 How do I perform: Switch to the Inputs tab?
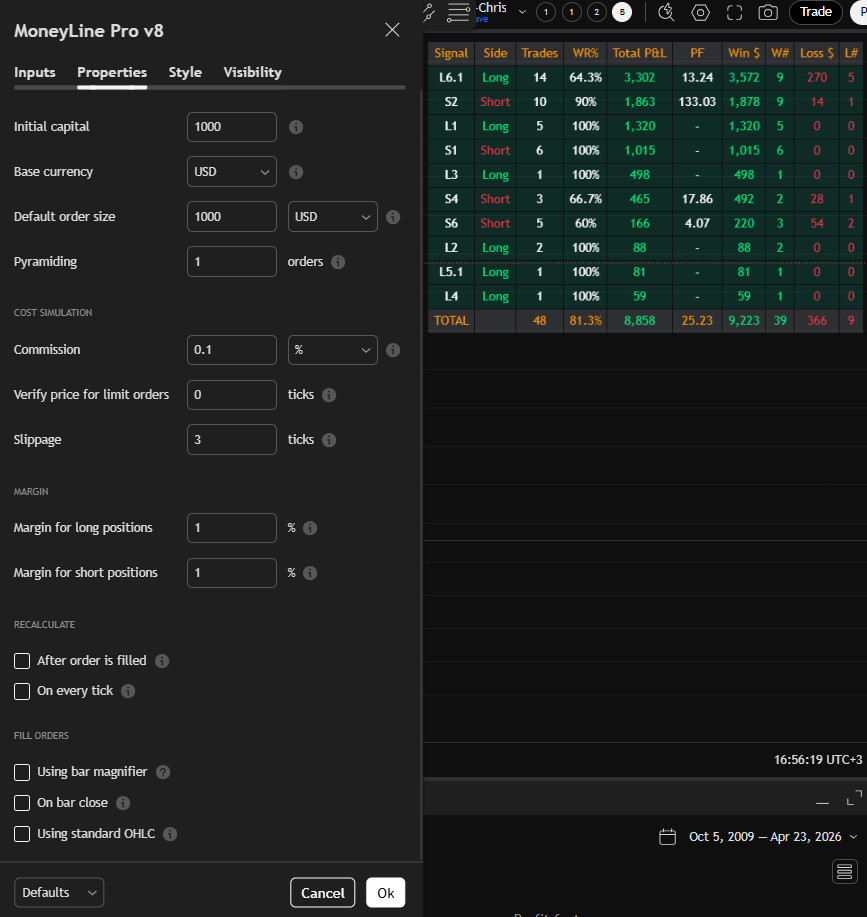click(34, 73)
